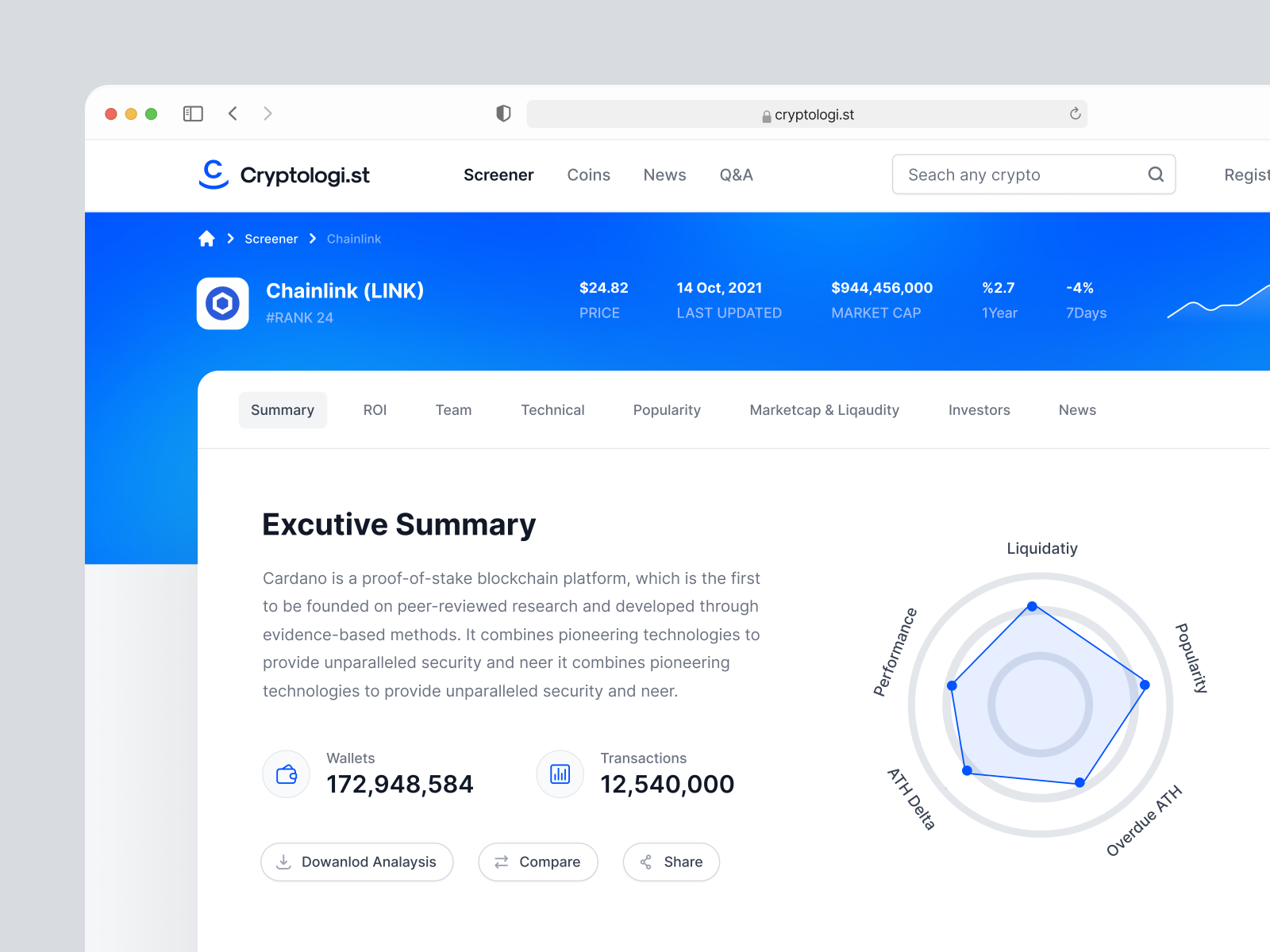
Task: Click the Cryptologi.st logo
Action: click(283, 175)
